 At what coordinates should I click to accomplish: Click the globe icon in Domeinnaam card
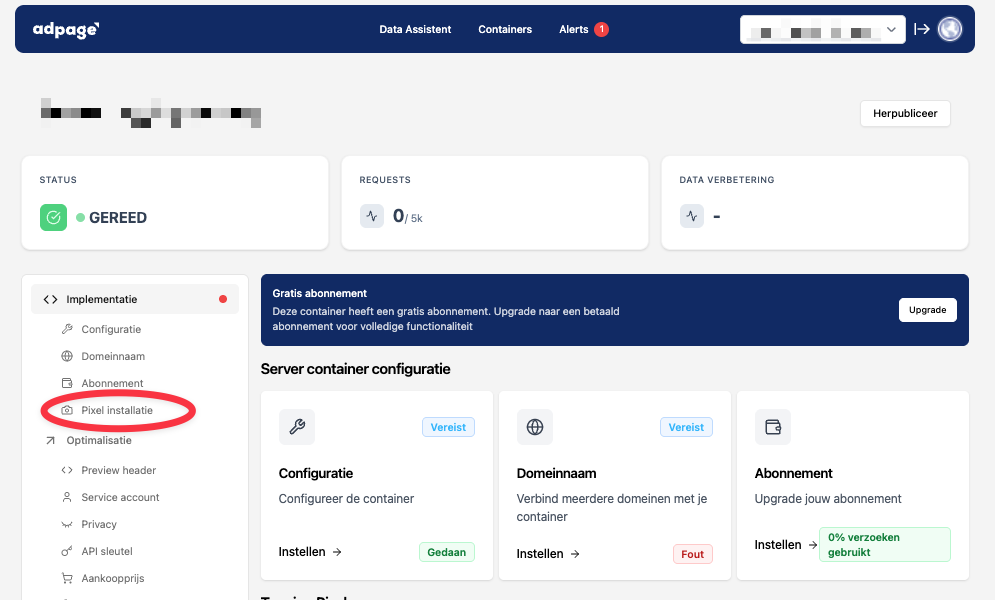(534, 427)
